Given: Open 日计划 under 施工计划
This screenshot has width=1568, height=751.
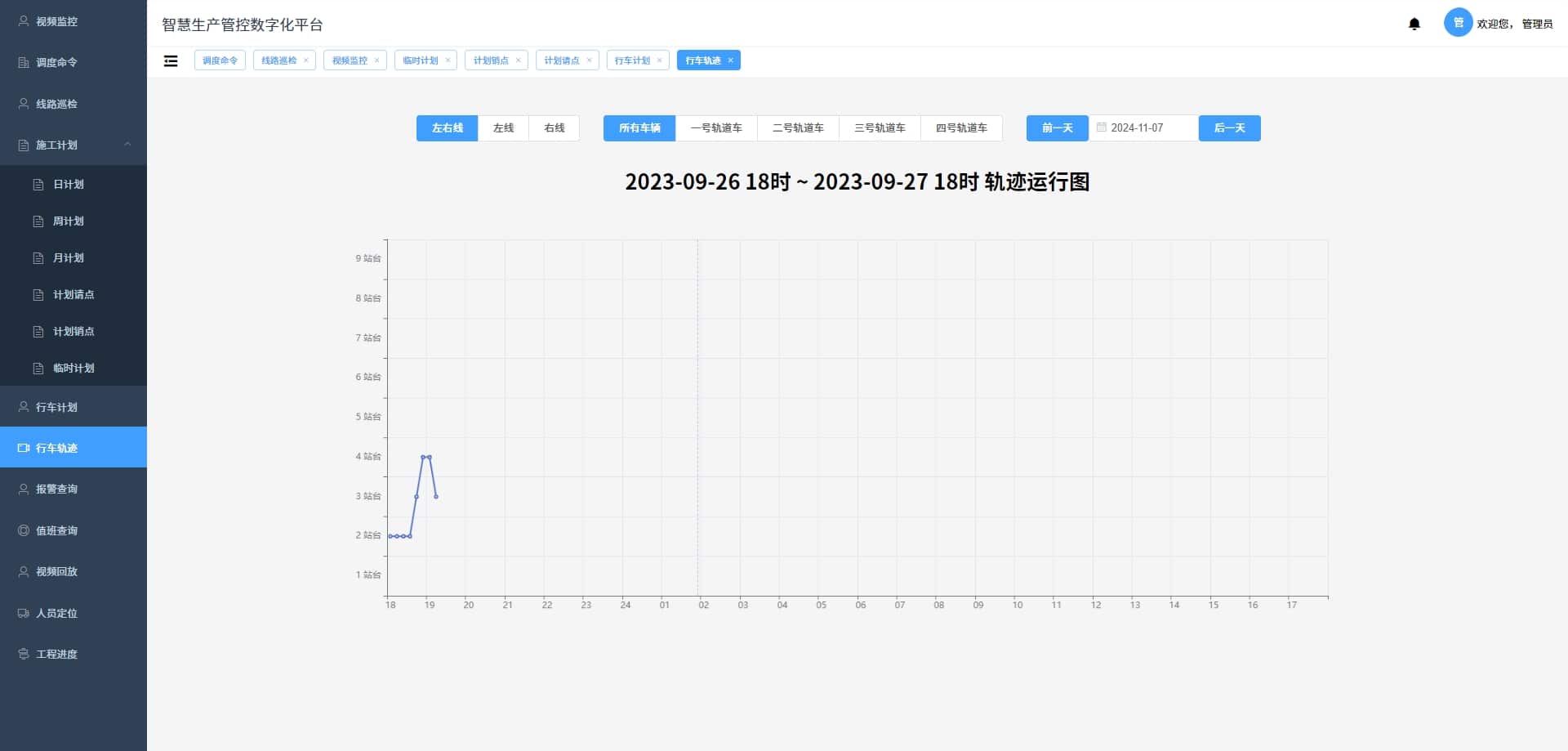Looking at the screenshot, I should tap(73, 184).
